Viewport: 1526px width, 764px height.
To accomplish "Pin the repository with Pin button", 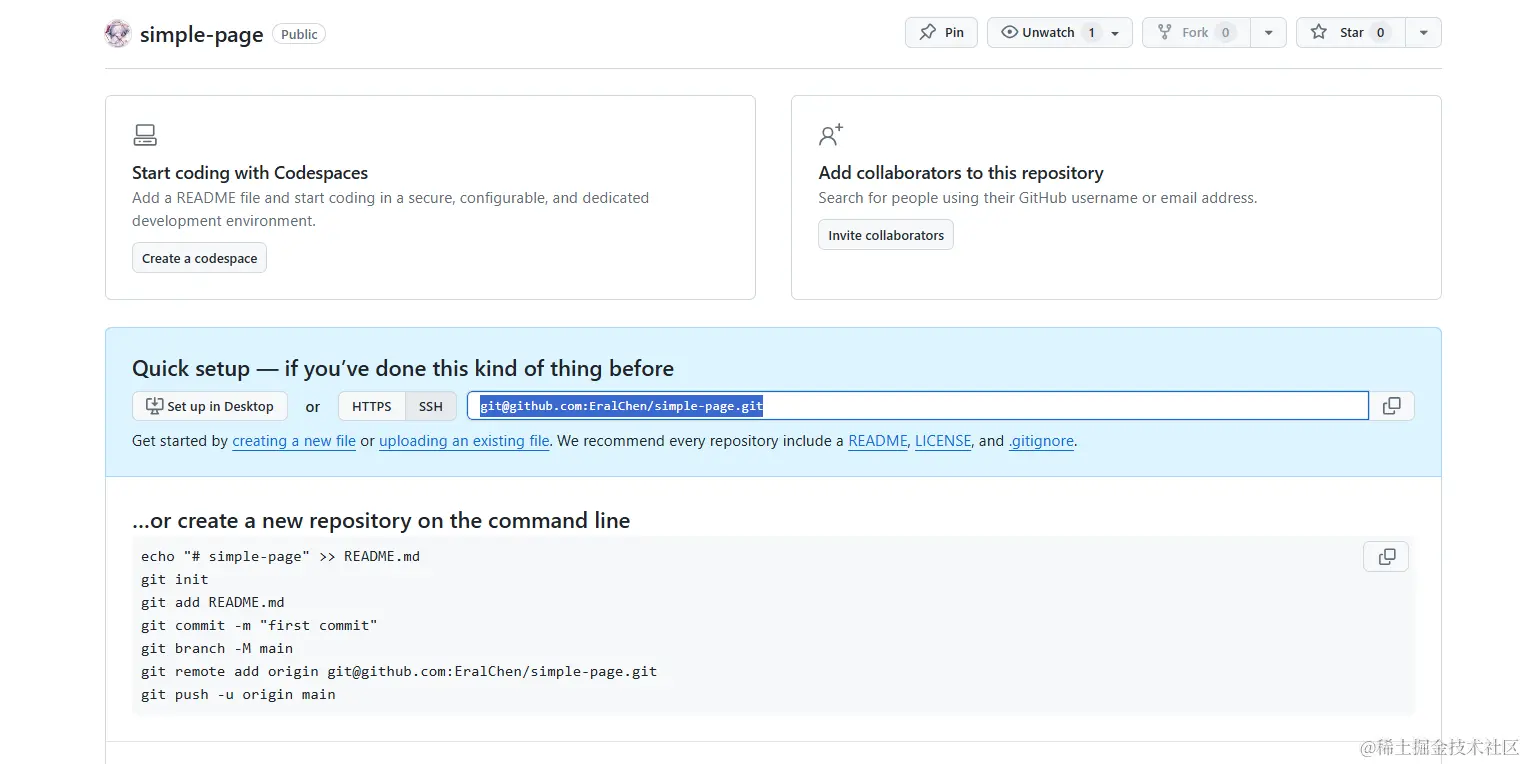I will click(x=941, y=32).
